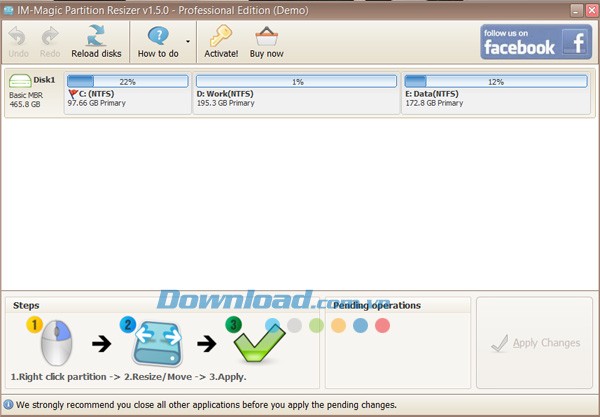Image resolution: width=600 pixels, height=417 pixels.
Task: Click the step 3 green checkmark icon
Action: [x=259, y=343]
